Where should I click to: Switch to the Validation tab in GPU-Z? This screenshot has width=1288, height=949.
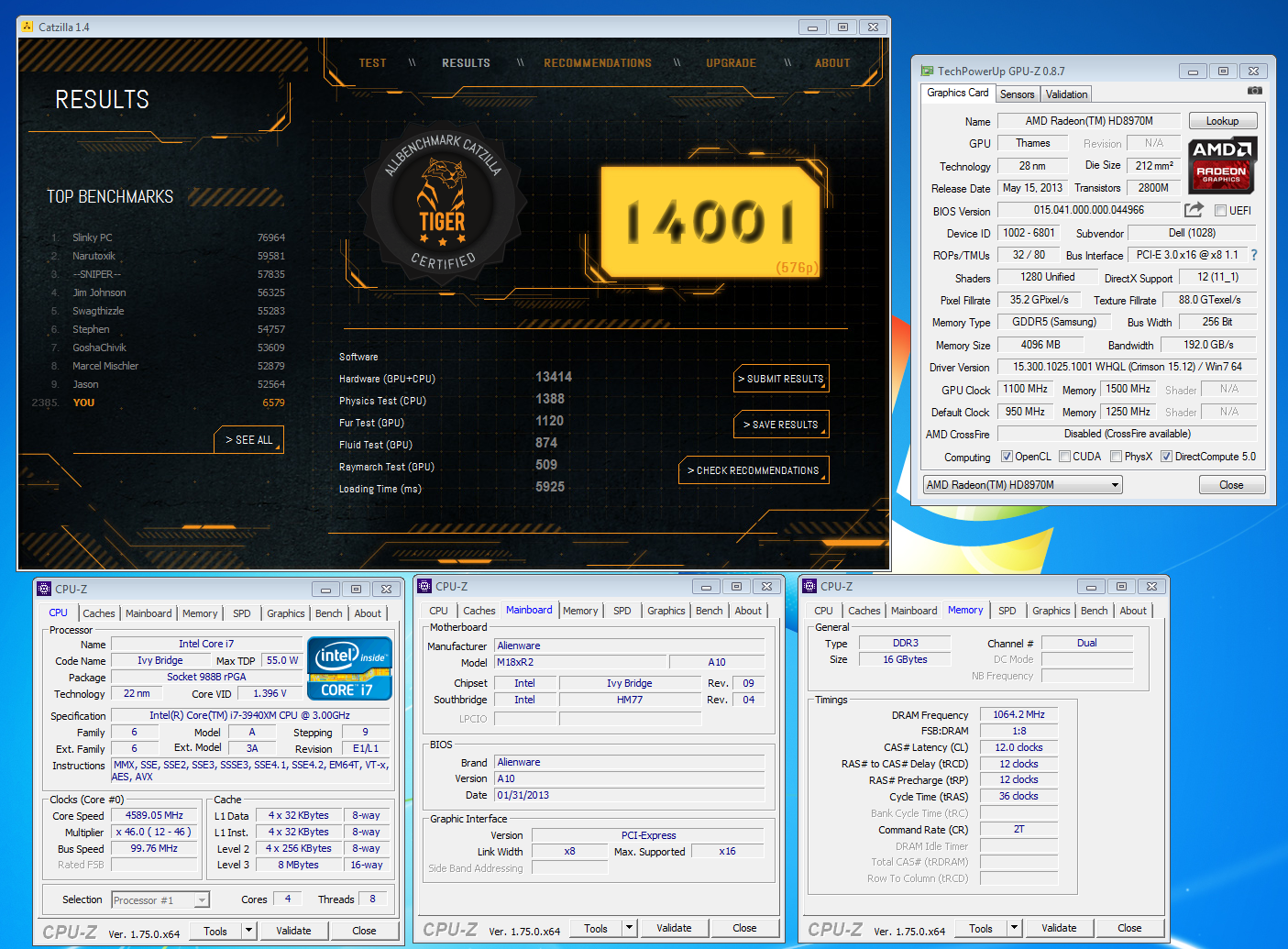[1066, 94]
